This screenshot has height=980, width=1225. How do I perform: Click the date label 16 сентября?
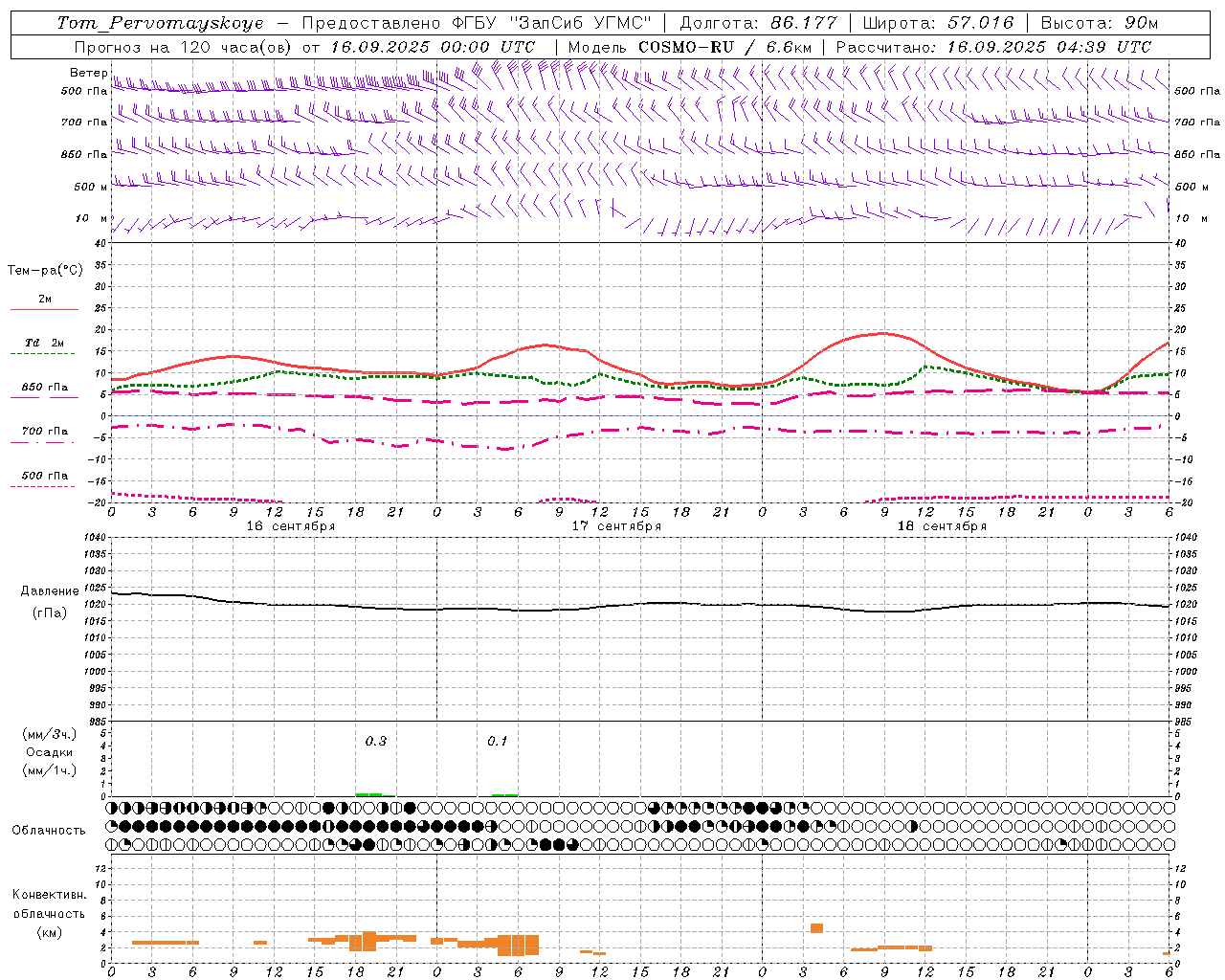[x=290, y=526]
